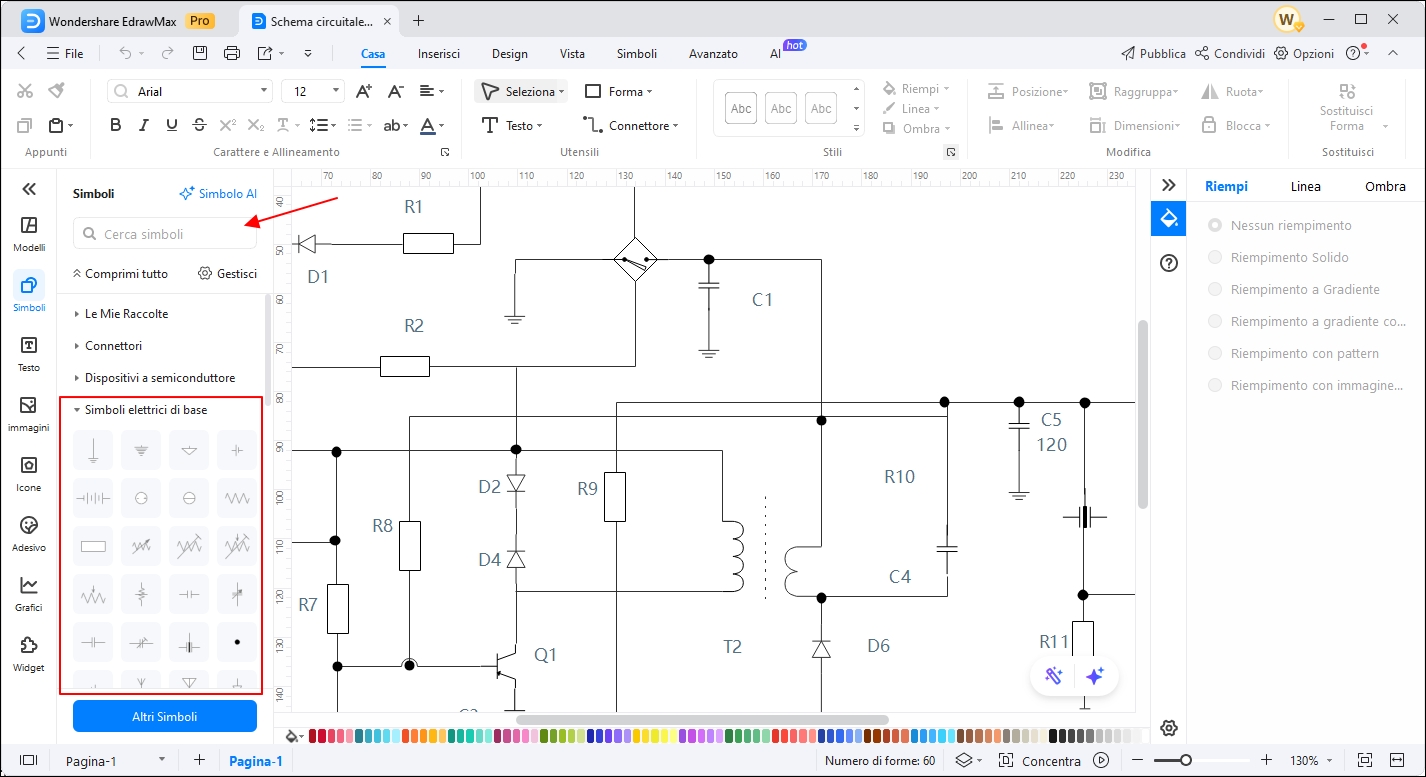1426x777 pixels.
Task: Click Comprimi tutto in symbols panel
Action: click(x=120, y=273)
